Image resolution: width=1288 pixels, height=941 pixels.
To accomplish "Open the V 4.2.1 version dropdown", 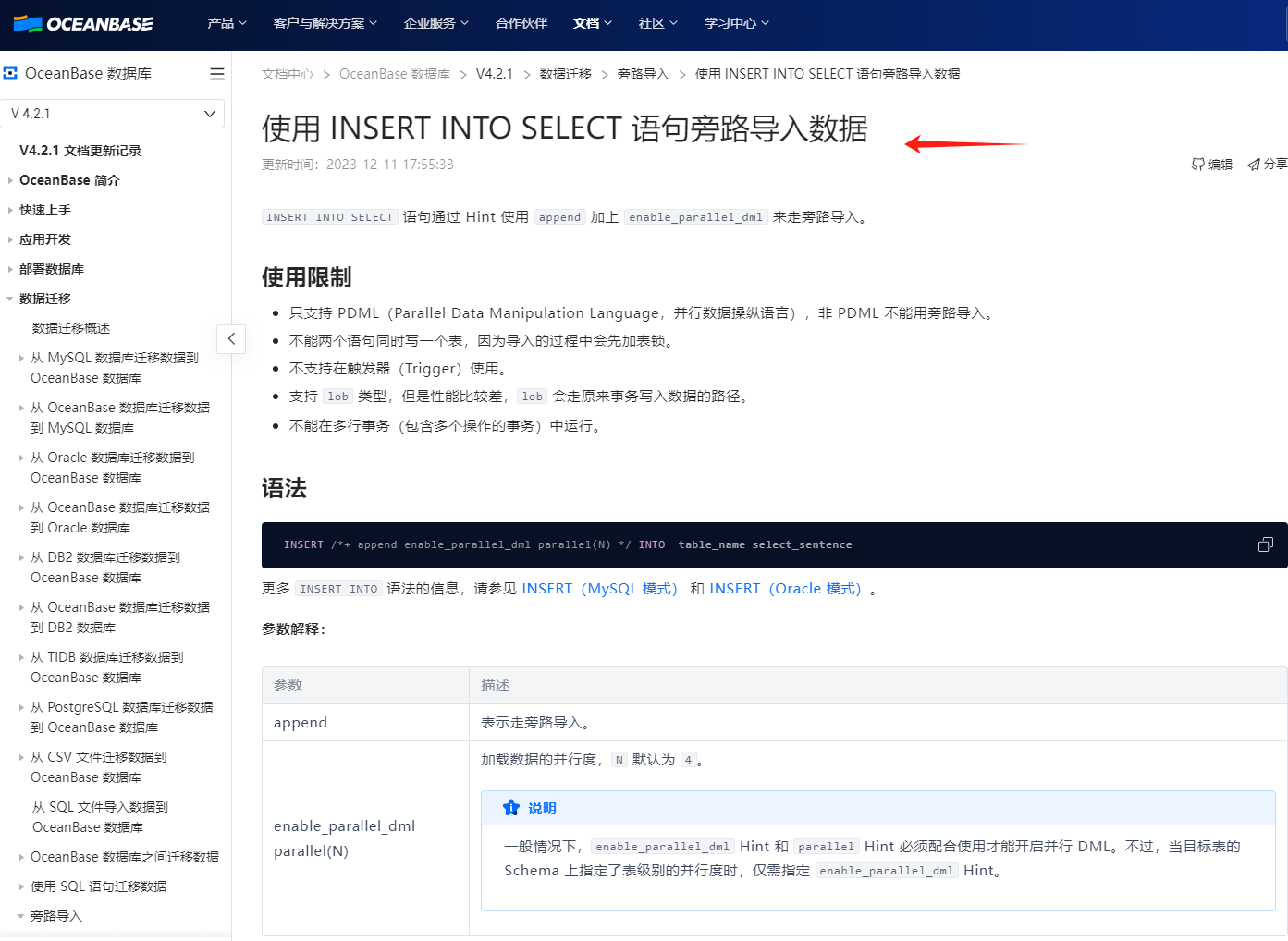I will click(113, 114).
